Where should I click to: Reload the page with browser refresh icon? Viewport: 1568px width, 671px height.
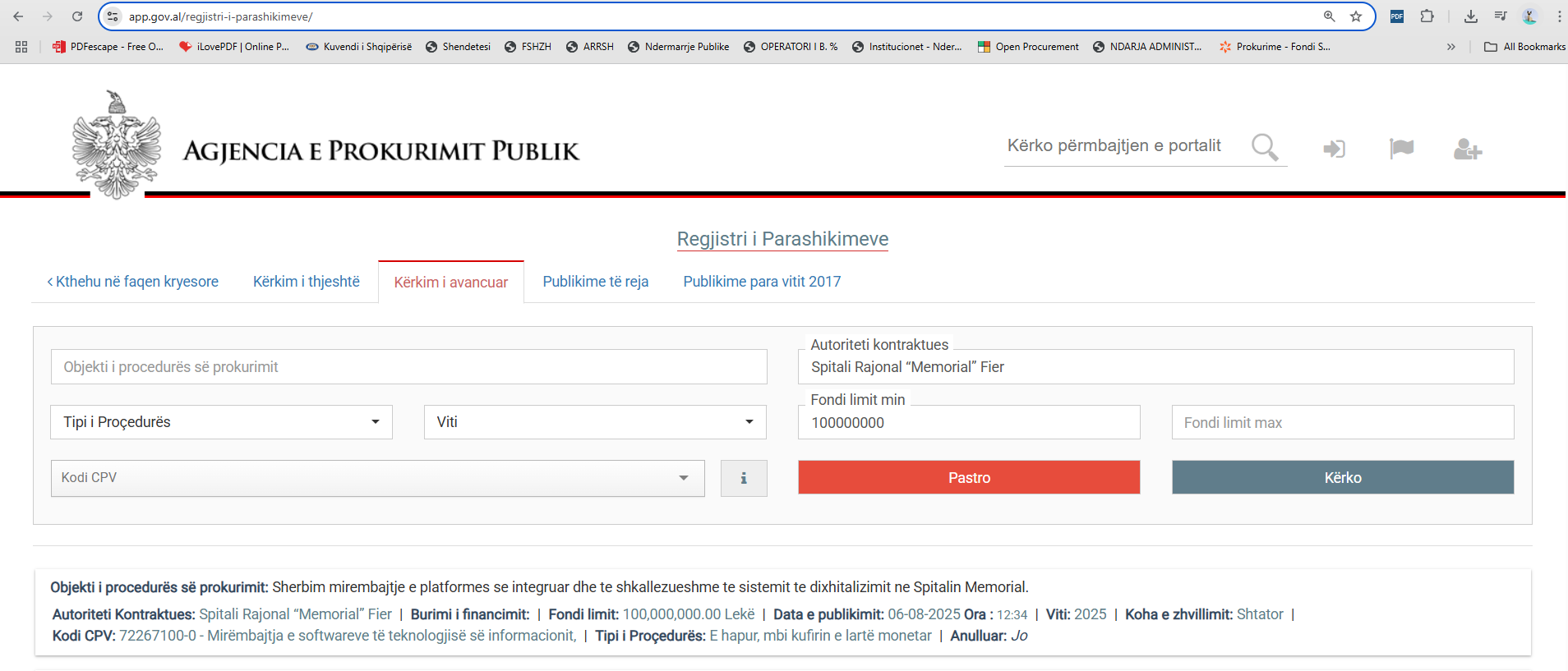pos(77,16)
